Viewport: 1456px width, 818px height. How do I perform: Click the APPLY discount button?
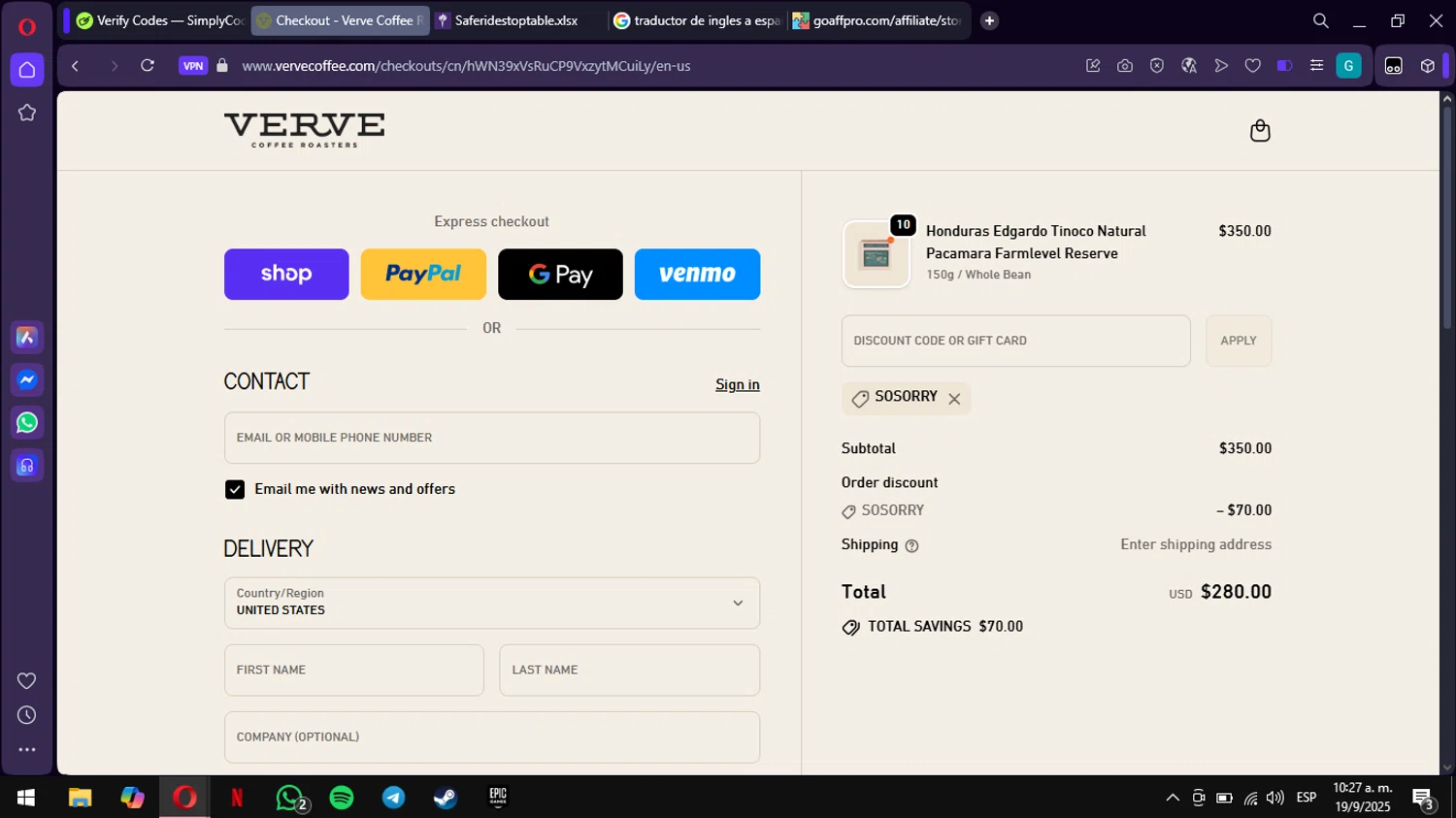pyautogui.click(x=1239, y=341)
